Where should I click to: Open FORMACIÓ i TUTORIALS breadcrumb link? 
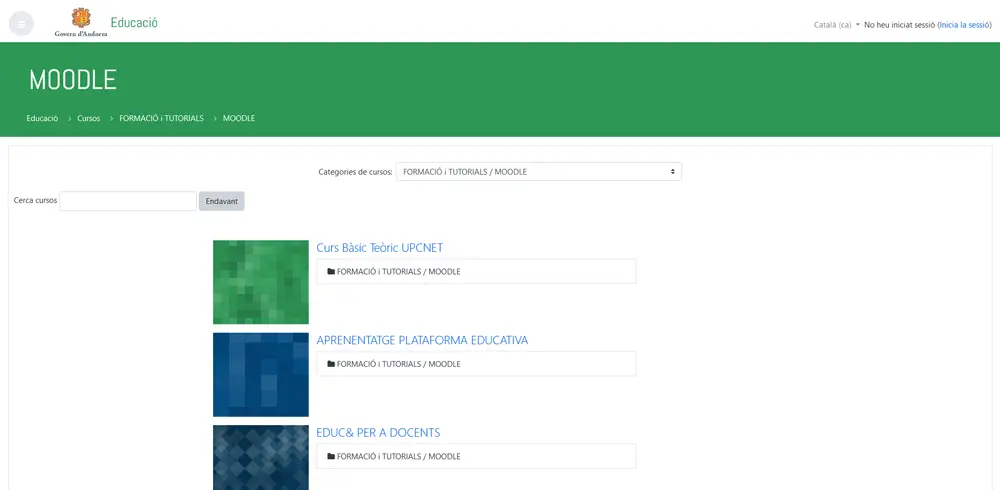(161, 118)
